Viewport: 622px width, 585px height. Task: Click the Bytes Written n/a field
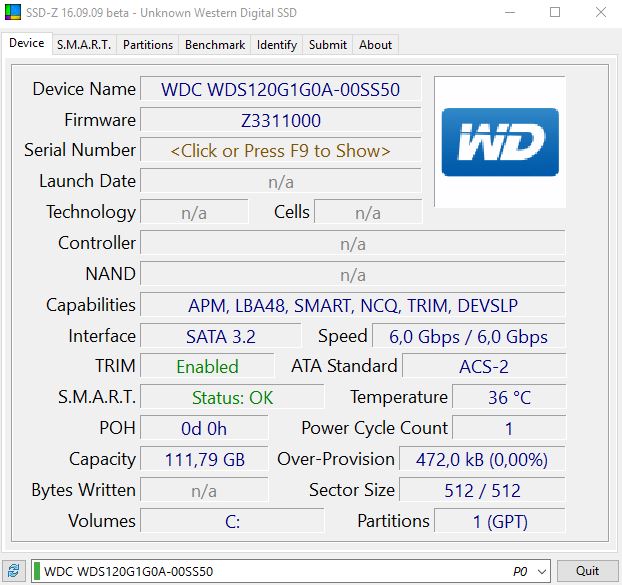[x=204, y=490]
